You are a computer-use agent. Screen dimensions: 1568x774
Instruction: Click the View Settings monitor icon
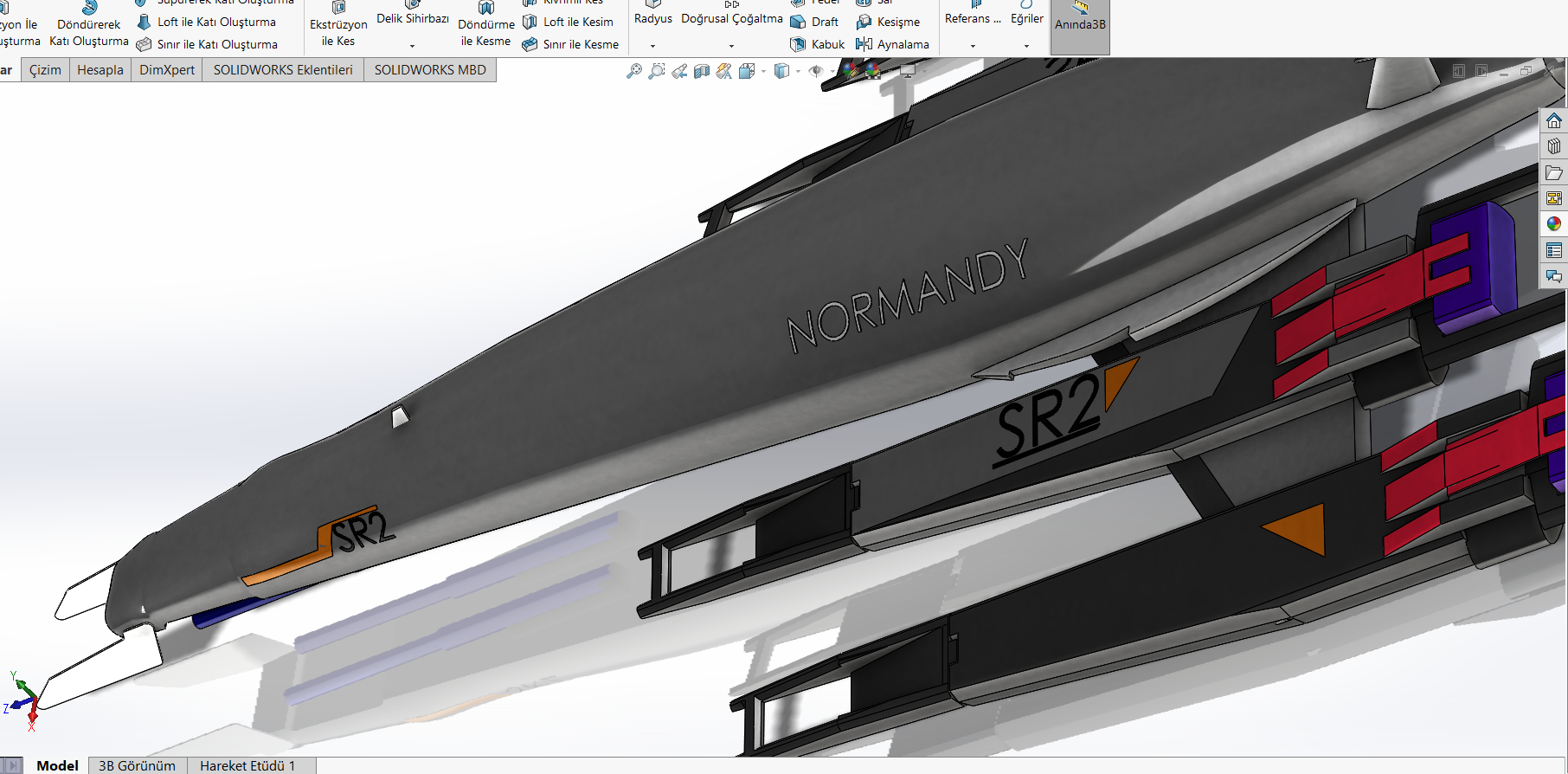pyautogui.click(x=908, y=71)
